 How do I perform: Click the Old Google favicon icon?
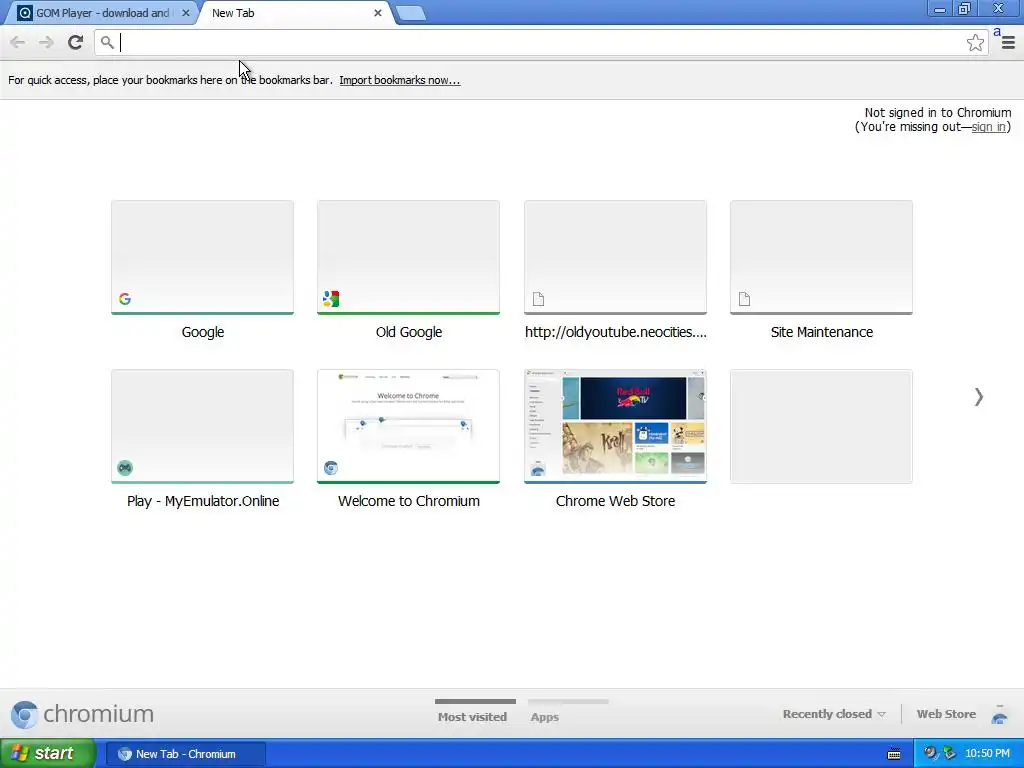(331, 299)
